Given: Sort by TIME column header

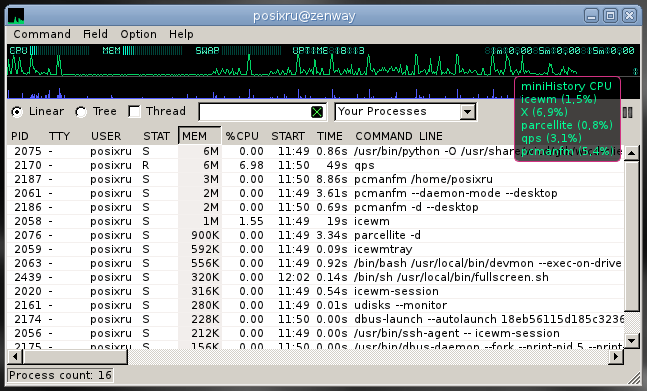Looking at the screenshot, I should [330, 136].
